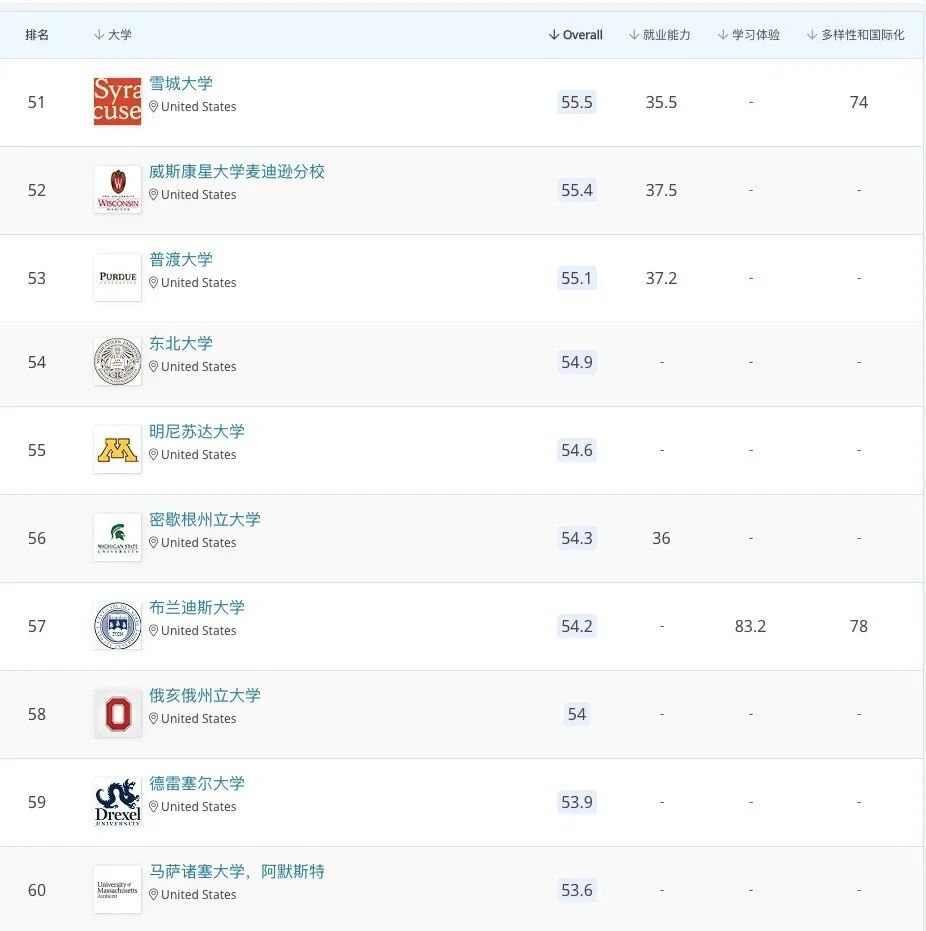Screen dimensions: 926x931
Task: Click the 排名 column header
Action: [37, 34]
